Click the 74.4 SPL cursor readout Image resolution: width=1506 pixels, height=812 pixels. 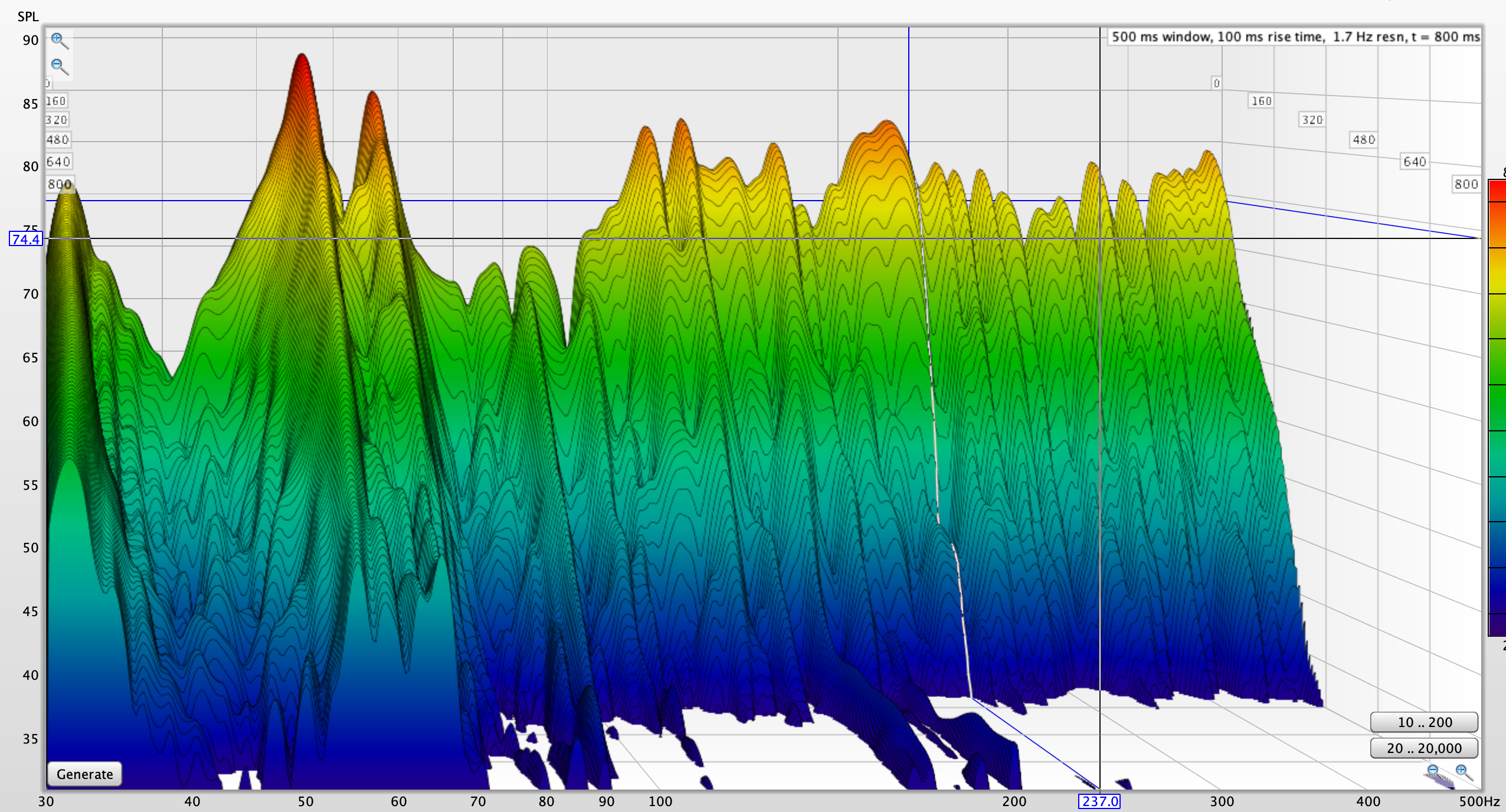click(x=26, y=239)
